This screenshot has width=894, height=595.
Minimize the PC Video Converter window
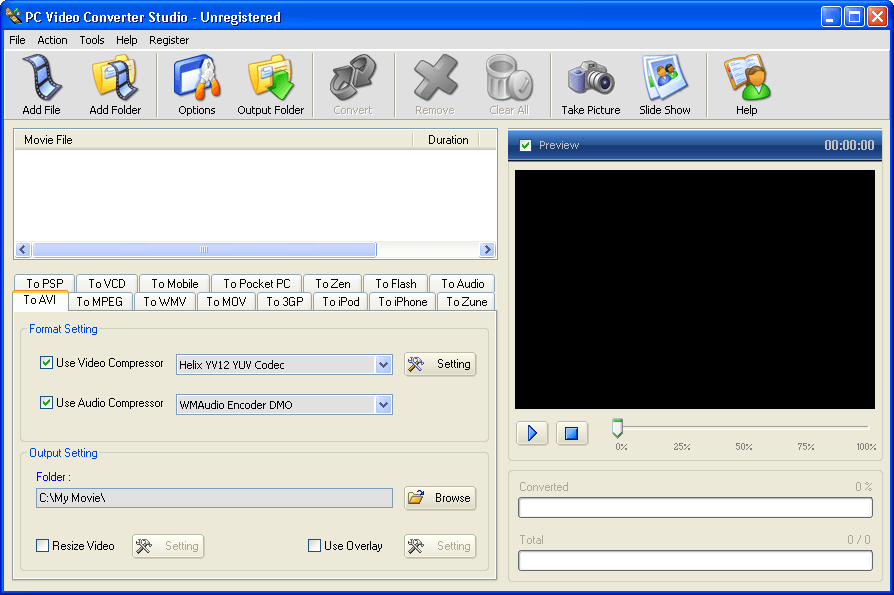831,17
